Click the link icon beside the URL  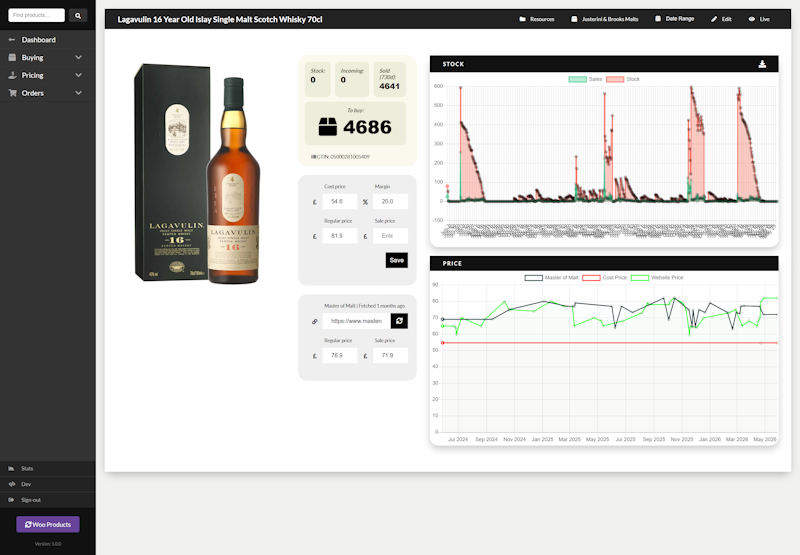click(315, 321)
